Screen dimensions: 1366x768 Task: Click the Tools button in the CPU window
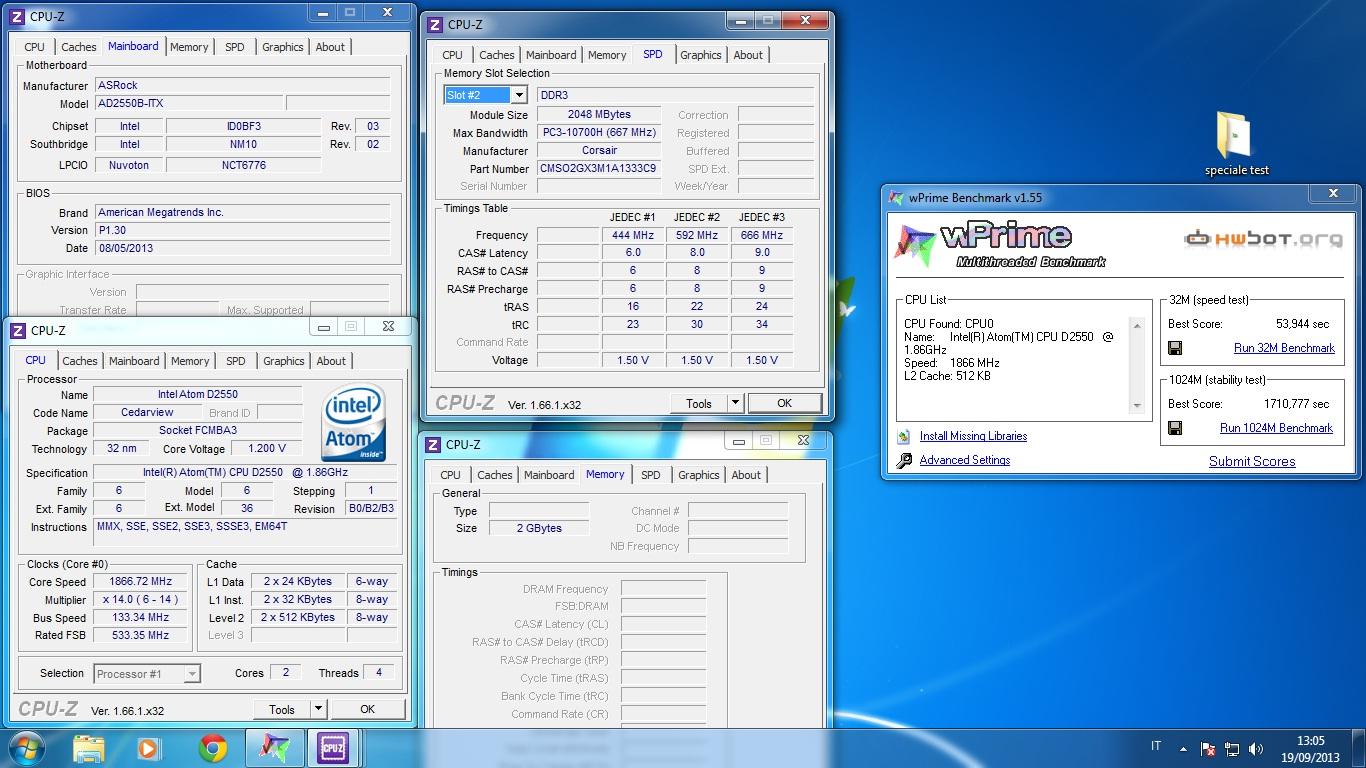(x=282, y=709)
